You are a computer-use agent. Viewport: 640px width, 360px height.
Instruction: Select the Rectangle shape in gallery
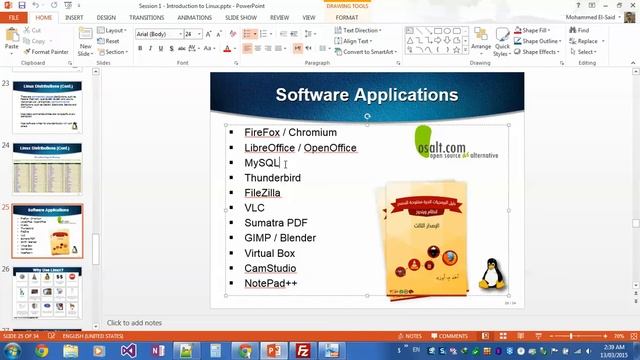(438, 31)
